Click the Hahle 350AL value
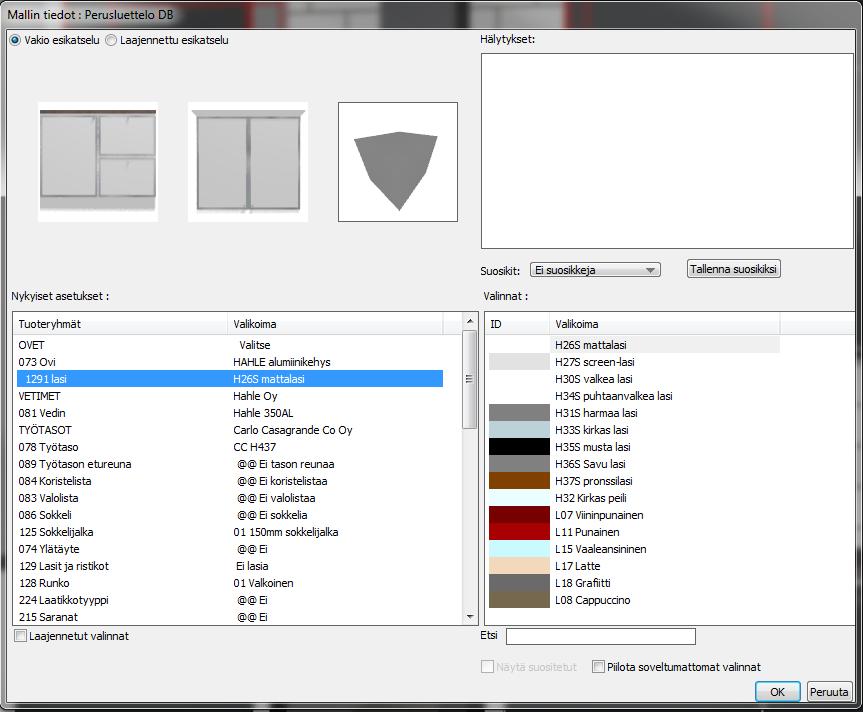Image resolution: width=863 pixels, height=712 pixels. (x=263, y=413)
